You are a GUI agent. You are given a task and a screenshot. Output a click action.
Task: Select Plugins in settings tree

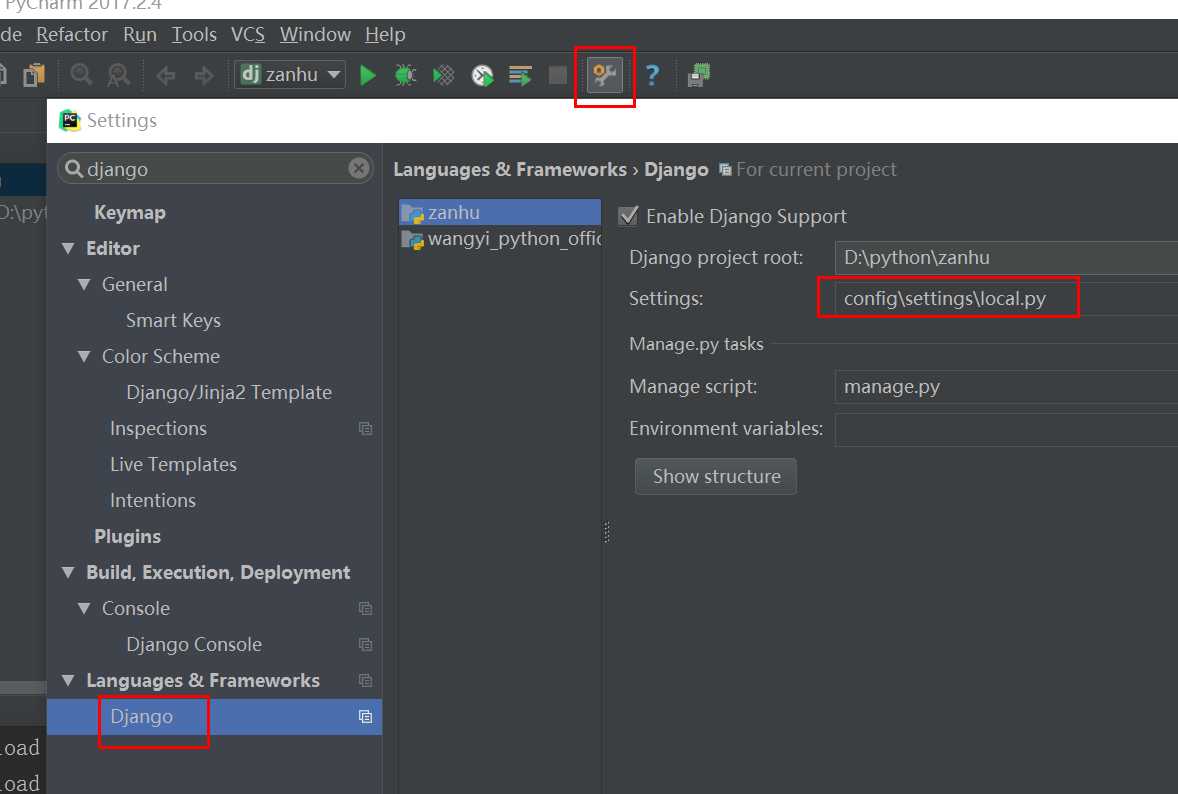point(128,537)
